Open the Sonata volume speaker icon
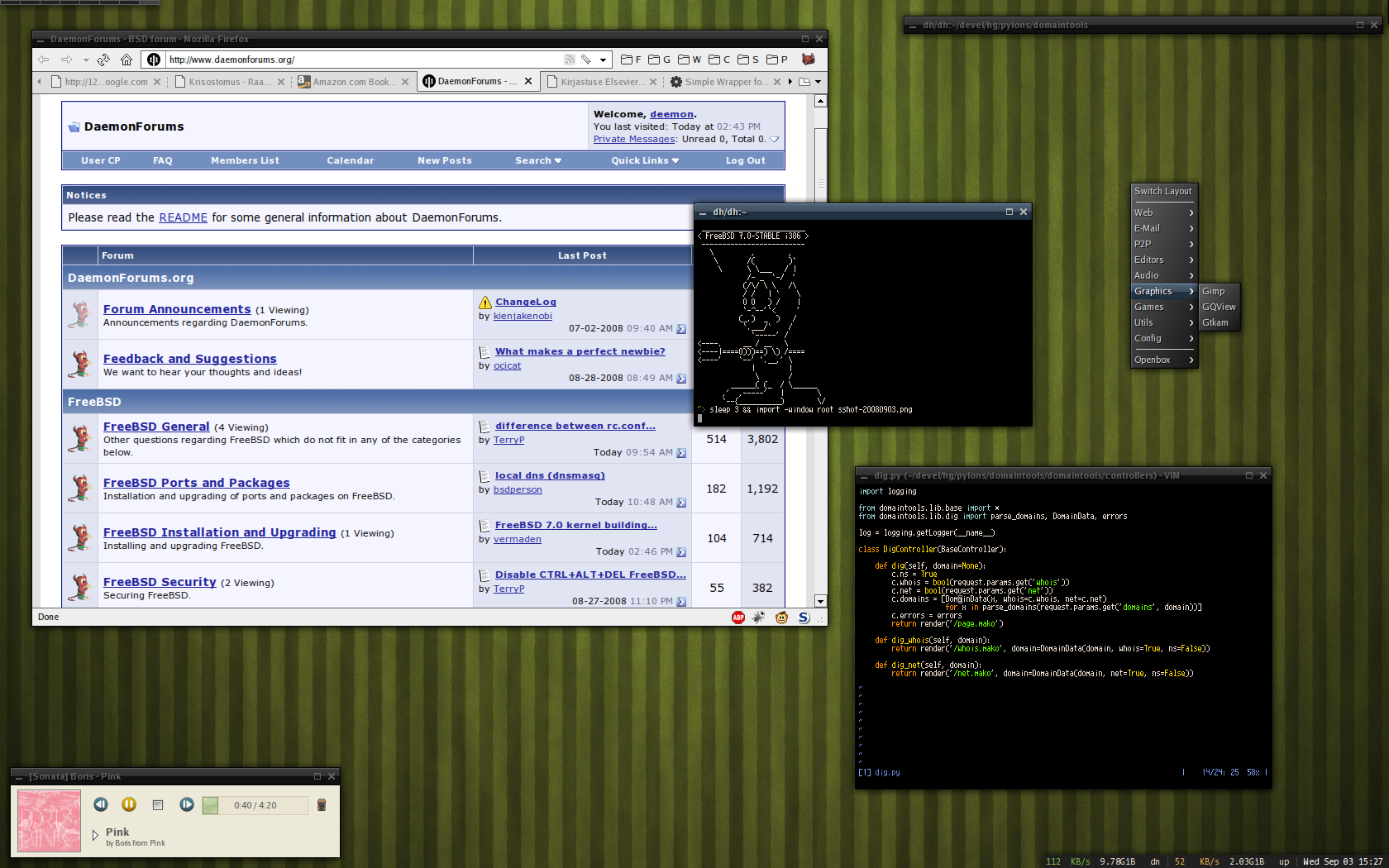This screenshot has width=1389, height=868. click(x=322, y=805)
